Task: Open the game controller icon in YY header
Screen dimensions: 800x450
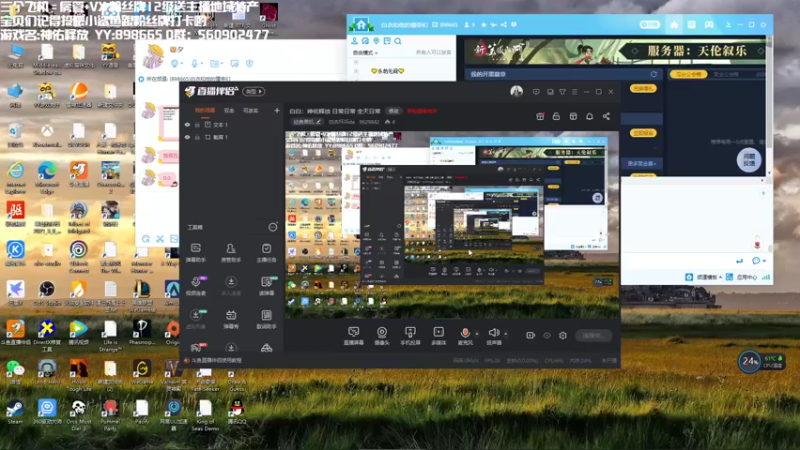Action: click(x=709, y=24)
